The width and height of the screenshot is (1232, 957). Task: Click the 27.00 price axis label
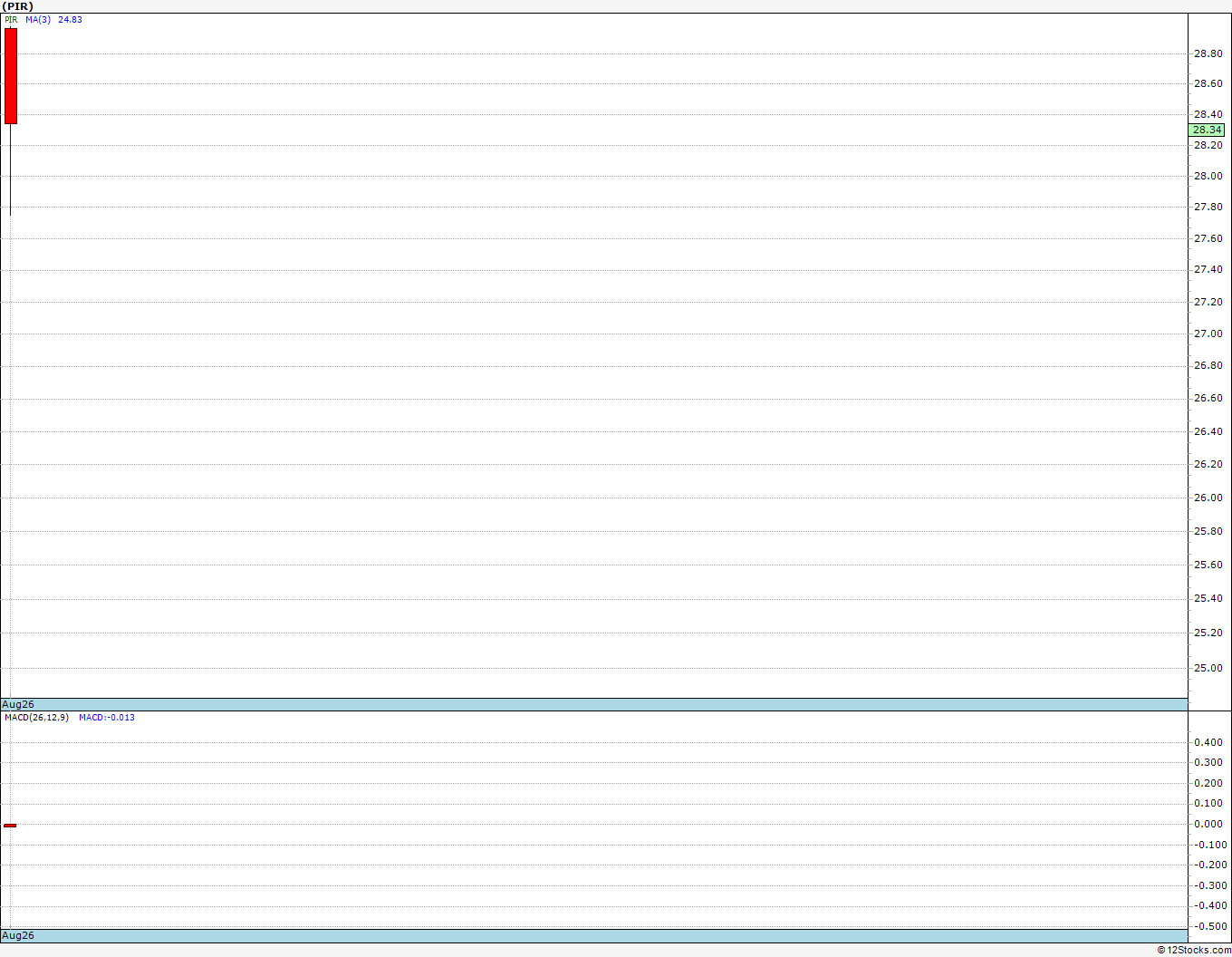[x=1208, y=333]
